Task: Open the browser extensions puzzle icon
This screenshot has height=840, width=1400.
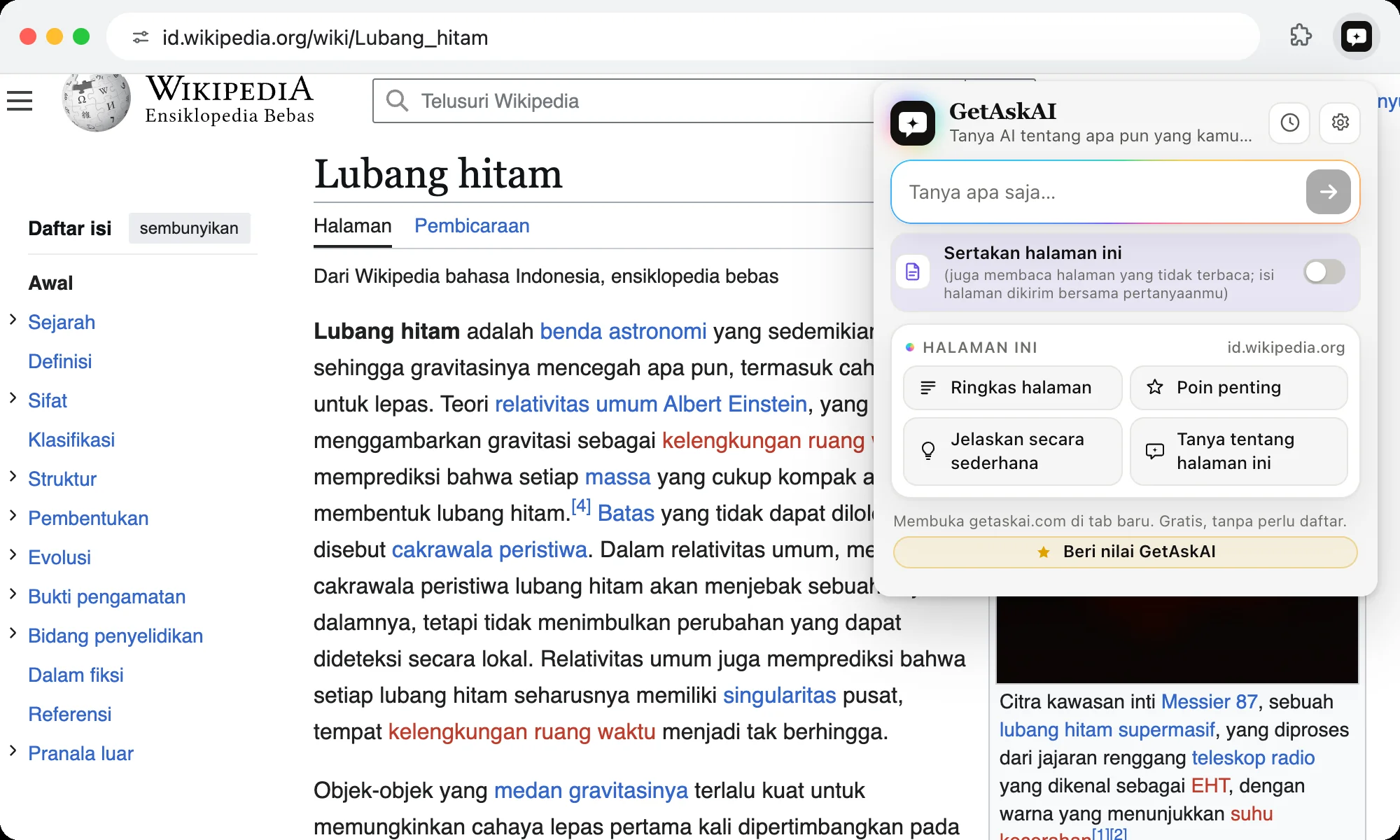Action: tap(1301, 35)
